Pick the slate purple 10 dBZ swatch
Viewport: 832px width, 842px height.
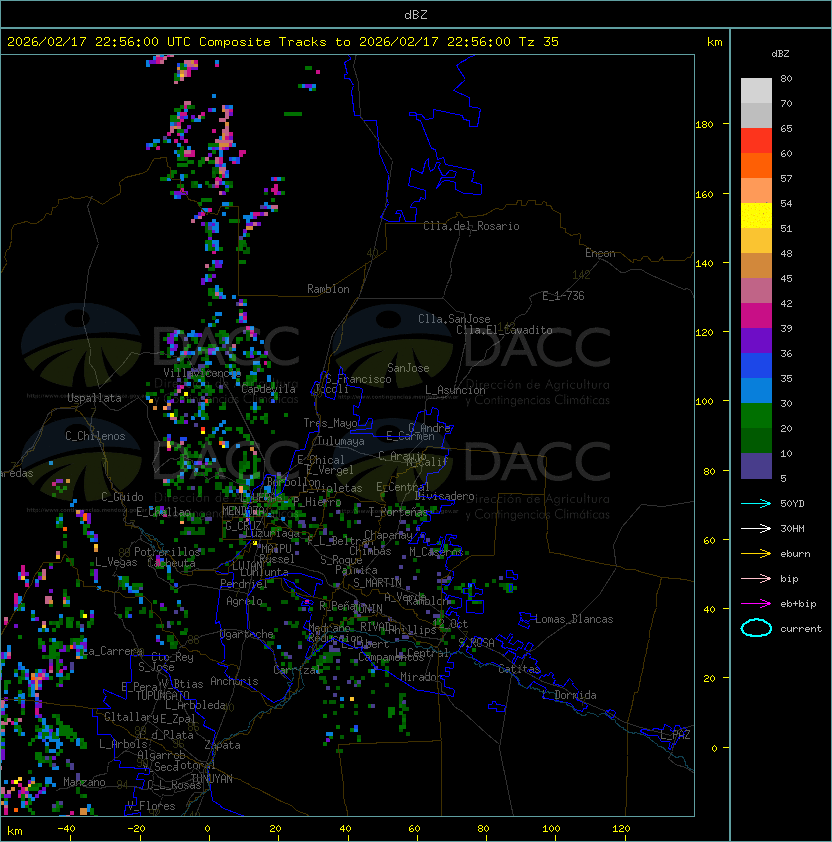[x=756, y=466]
